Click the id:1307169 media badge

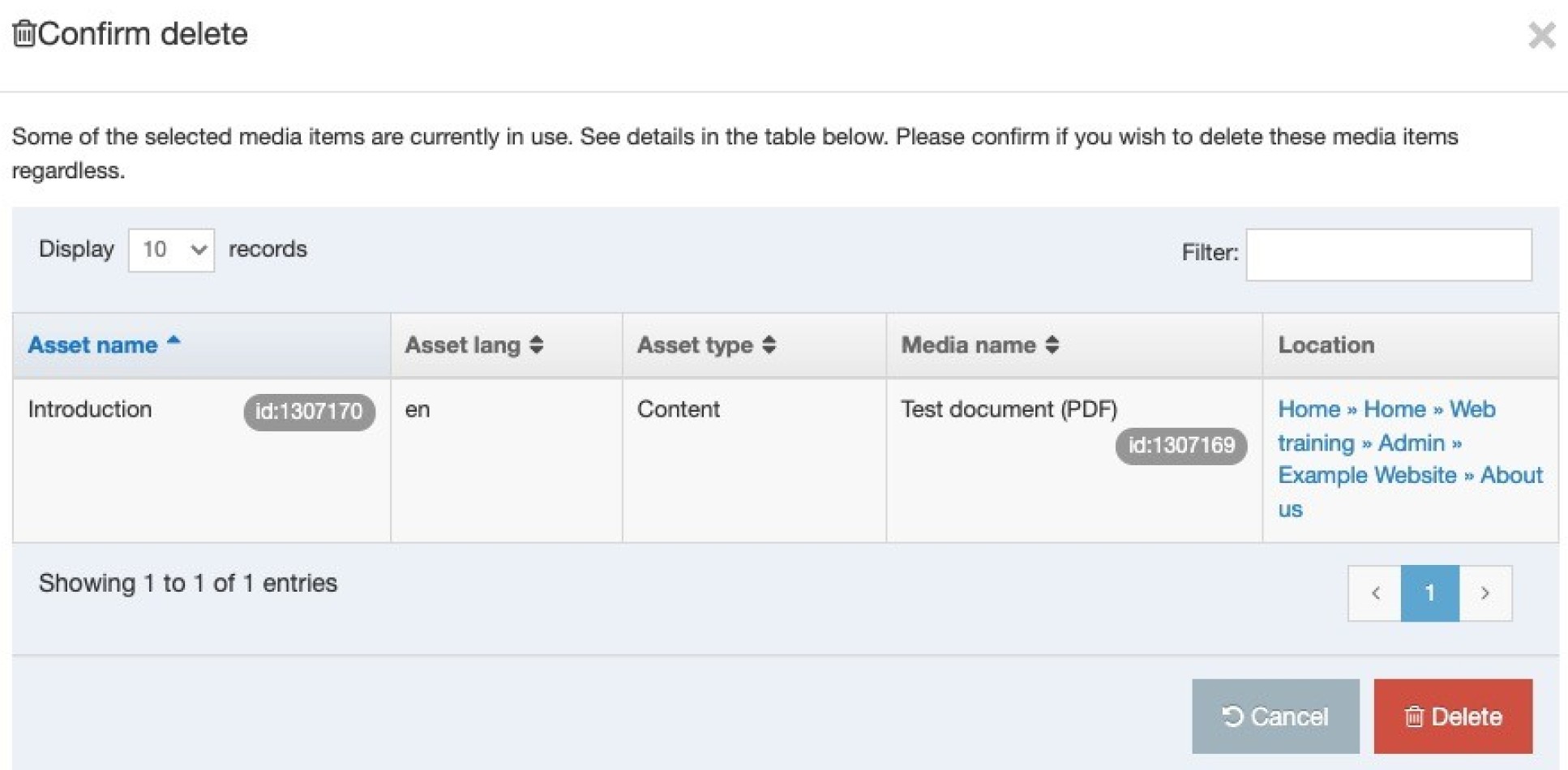[x=1180, y=446]
